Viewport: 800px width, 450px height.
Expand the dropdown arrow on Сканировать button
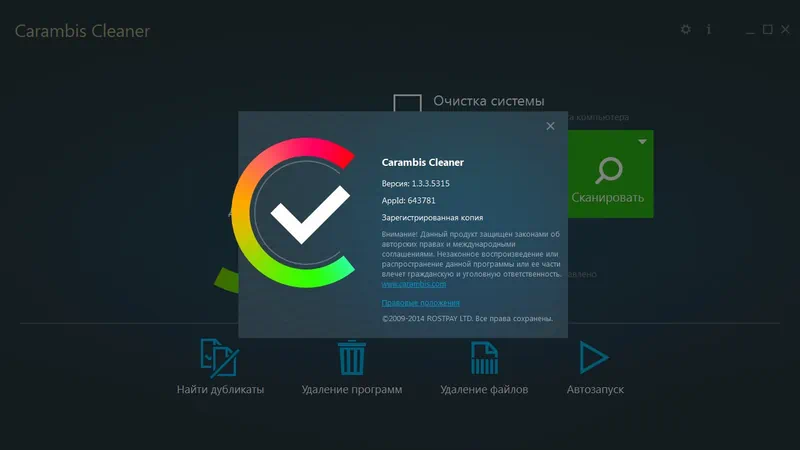point(642,141)
